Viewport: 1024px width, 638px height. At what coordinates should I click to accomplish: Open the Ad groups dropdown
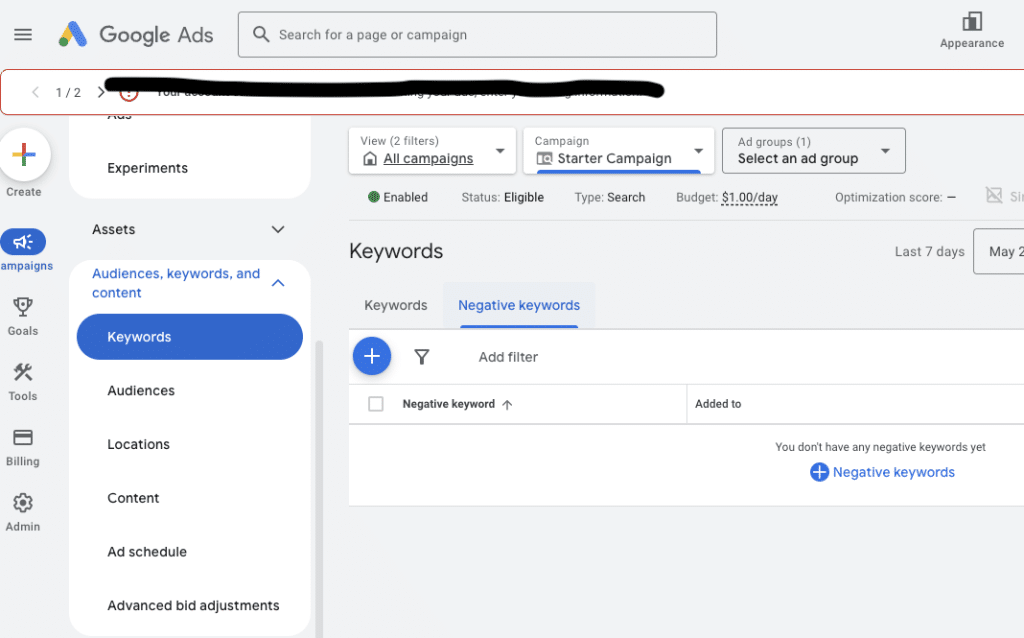(x=814, y=151)
